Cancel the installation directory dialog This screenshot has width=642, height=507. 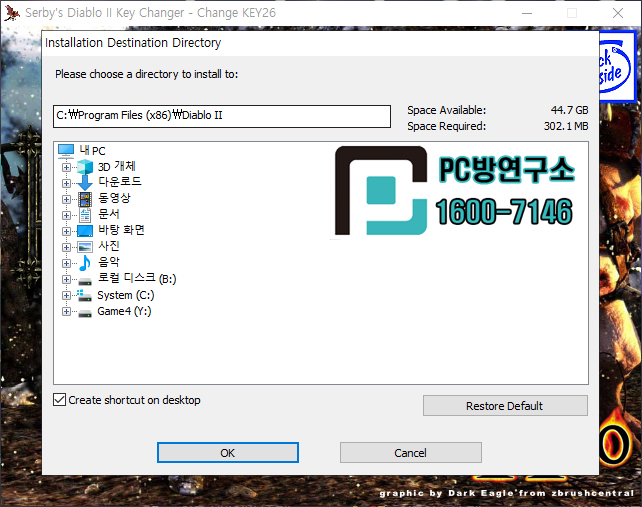pyautogui.click(x=411, y=453)
